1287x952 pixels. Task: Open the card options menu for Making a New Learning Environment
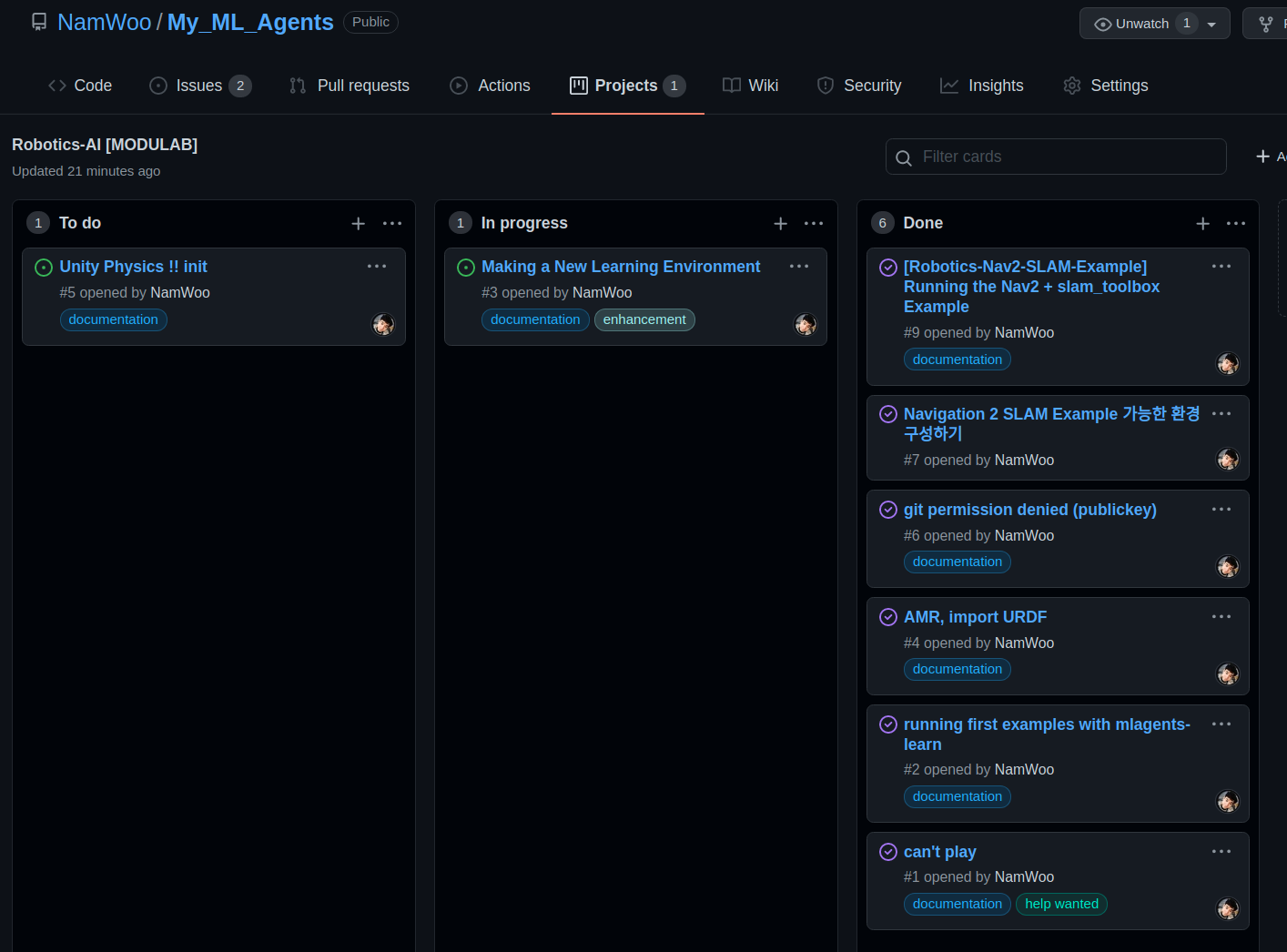[x=798, y=266]
